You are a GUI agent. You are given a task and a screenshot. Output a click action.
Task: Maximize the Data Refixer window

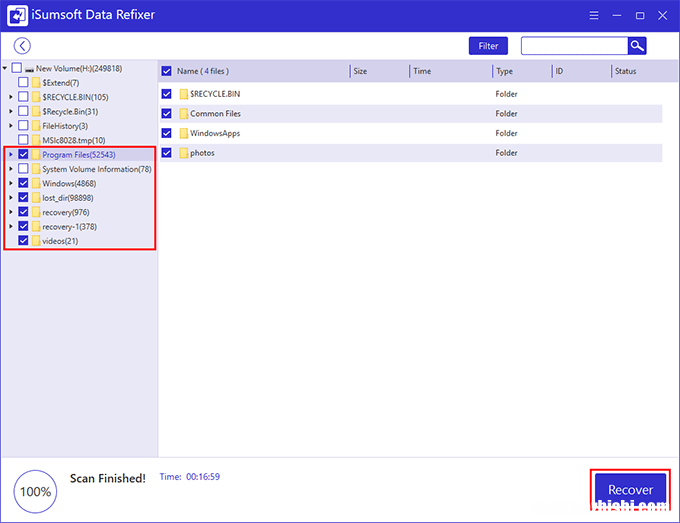tap(640, 16)
